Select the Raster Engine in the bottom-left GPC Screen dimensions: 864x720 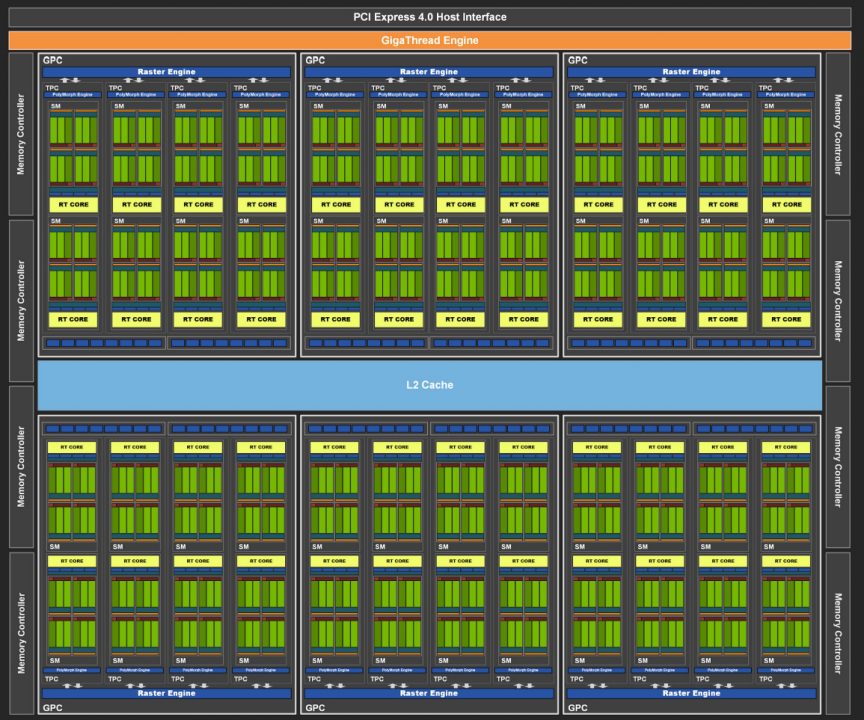coord(166,693)
